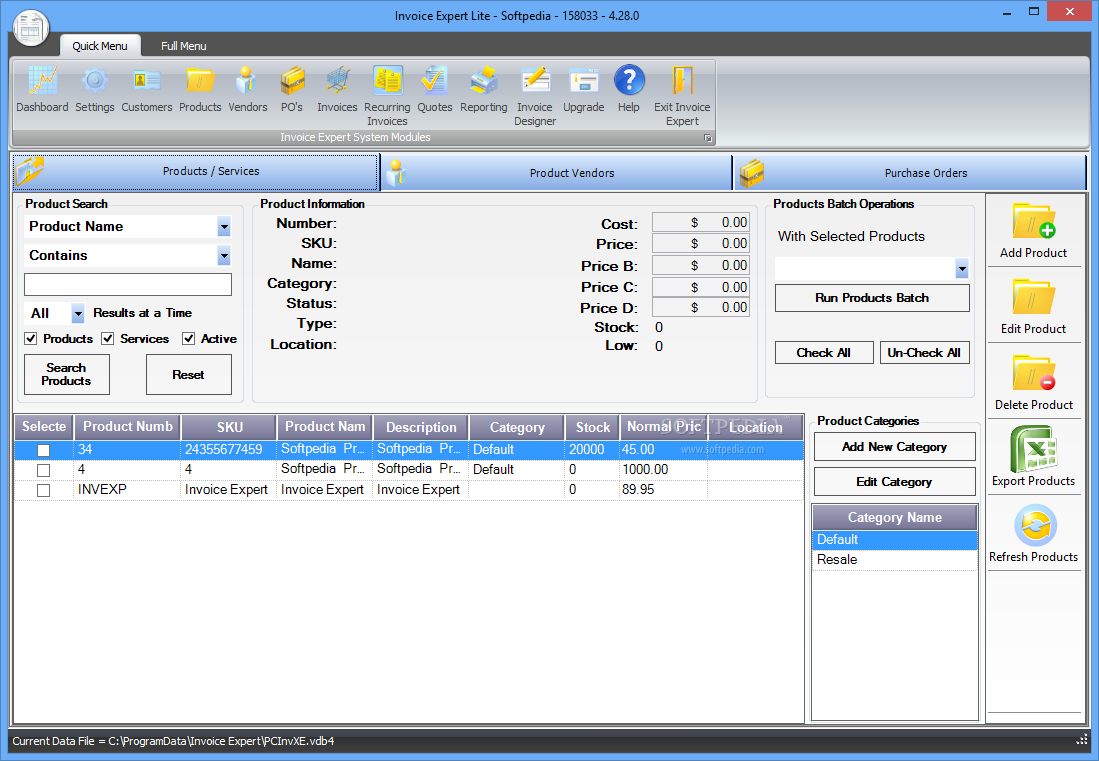The image size is (1099, 761).
Task: Select the Resale category in list
Action: 894,560
